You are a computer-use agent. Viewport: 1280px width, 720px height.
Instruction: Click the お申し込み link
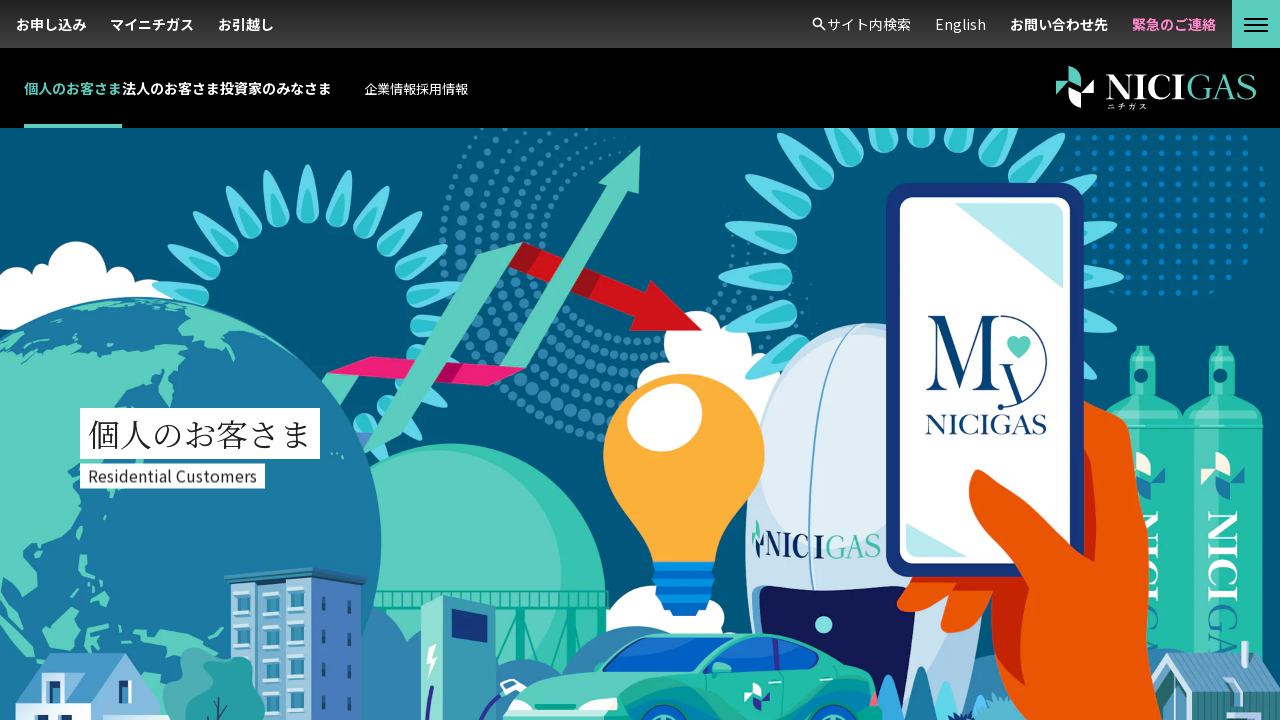coord(51,24)
